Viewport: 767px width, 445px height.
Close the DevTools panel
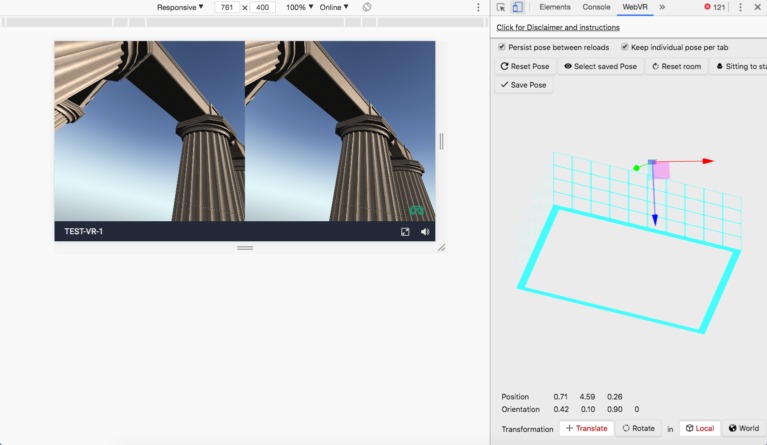tap(757, 7)
